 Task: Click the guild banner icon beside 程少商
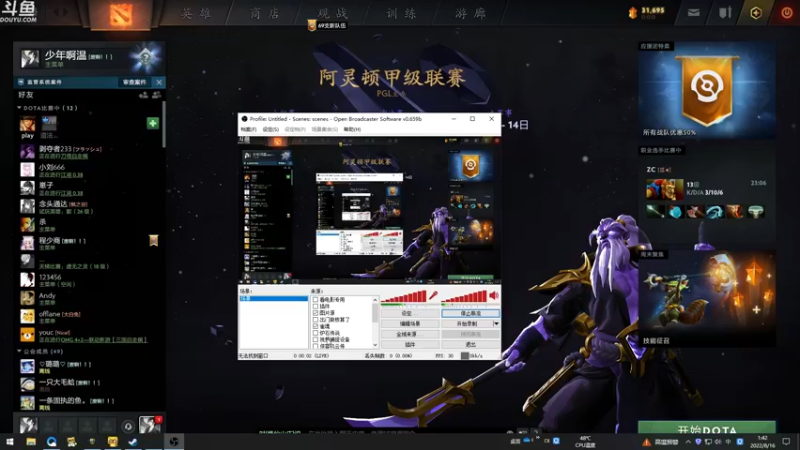(153, 240)
